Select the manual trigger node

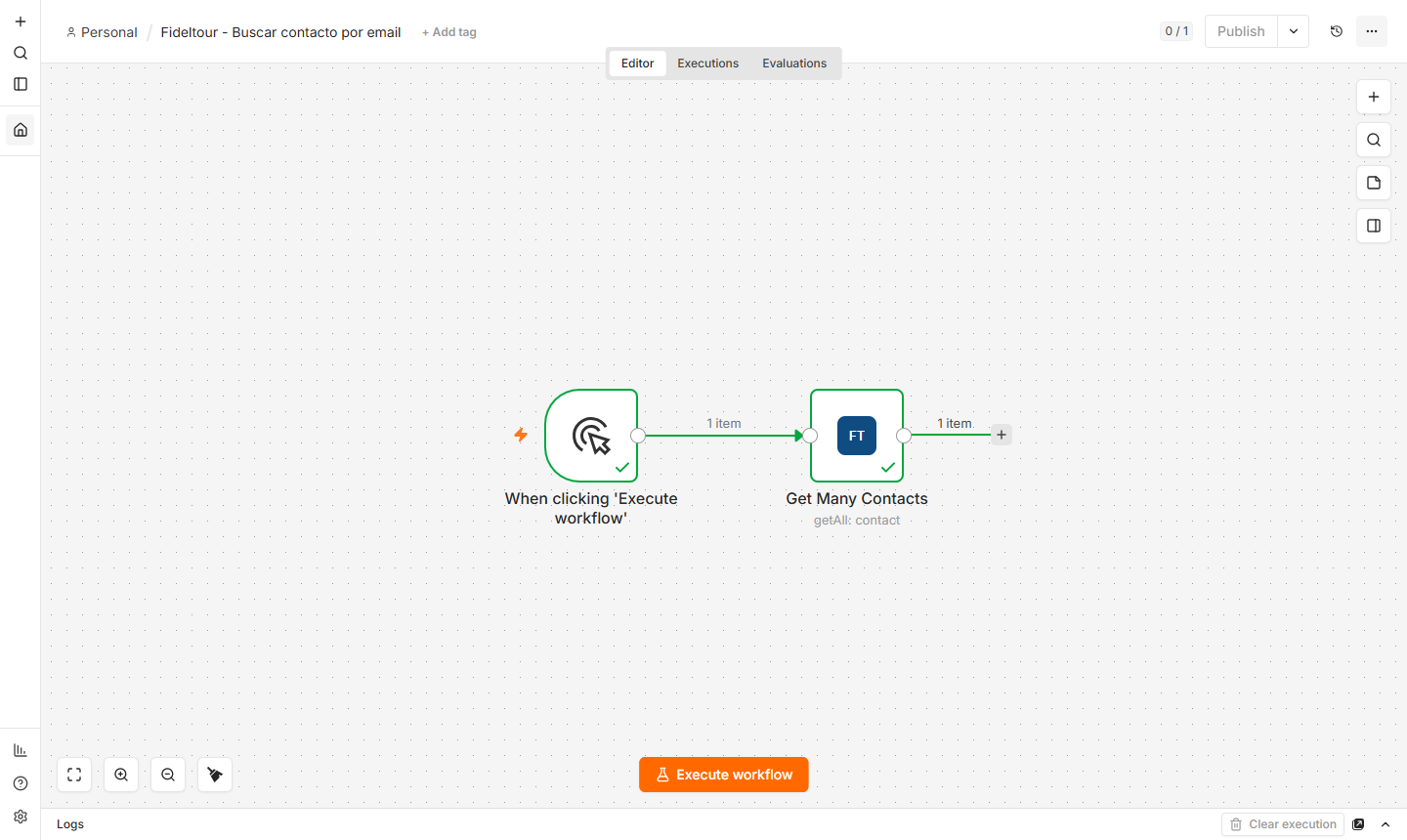(591, 436)
